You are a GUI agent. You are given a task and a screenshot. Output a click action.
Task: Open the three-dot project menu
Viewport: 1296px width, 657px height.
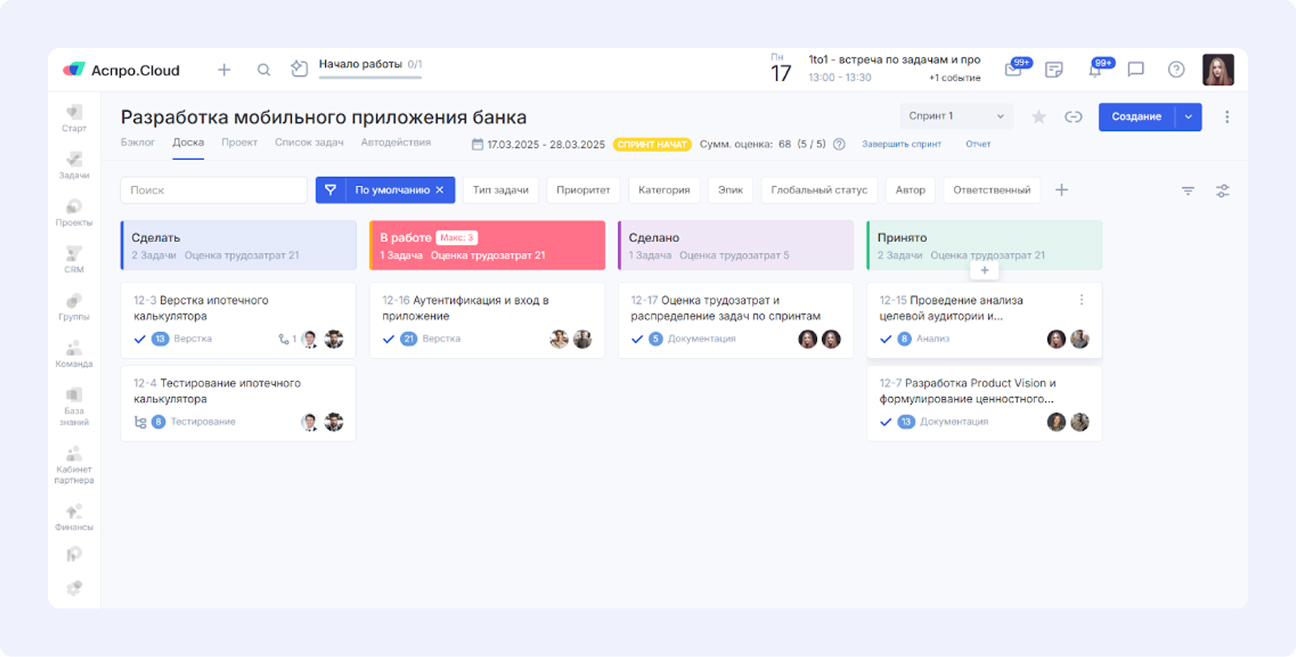click(x=1227, y=117)
